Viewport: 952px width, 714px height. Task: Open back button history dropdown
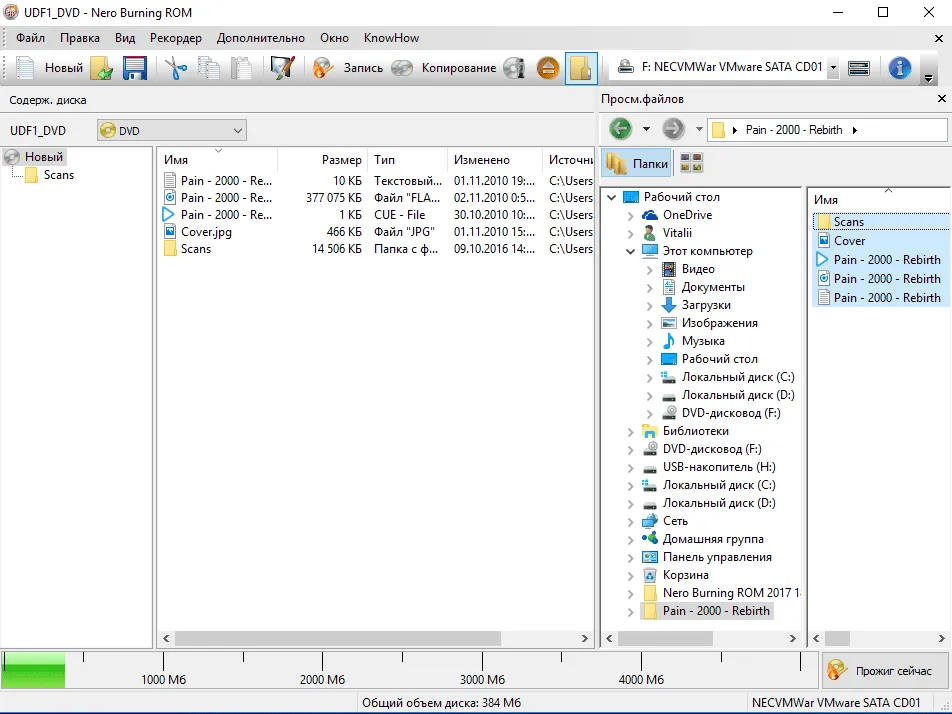pyautogui.click(x=647, y=129)
